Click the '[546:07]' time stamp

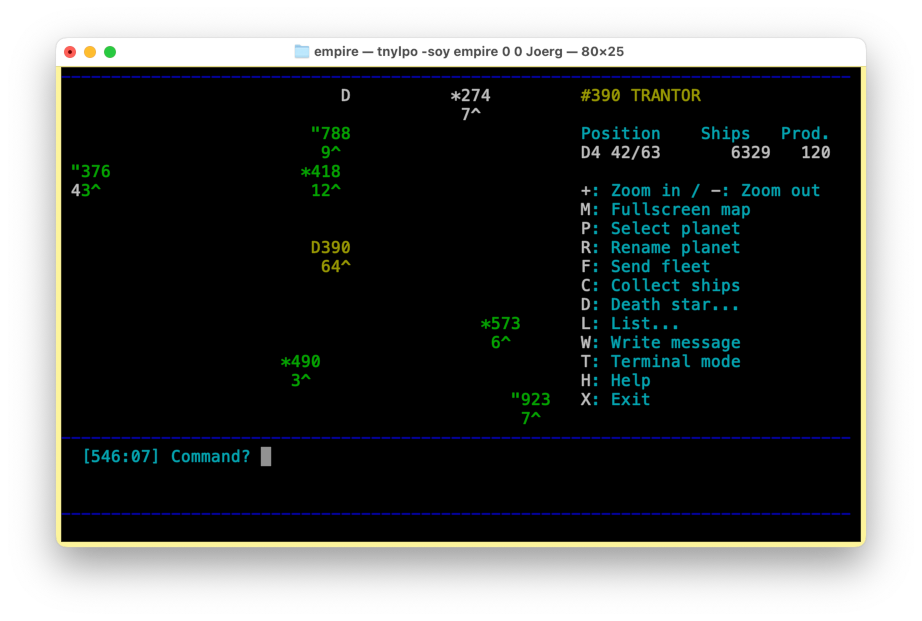(x=121, y=456)
